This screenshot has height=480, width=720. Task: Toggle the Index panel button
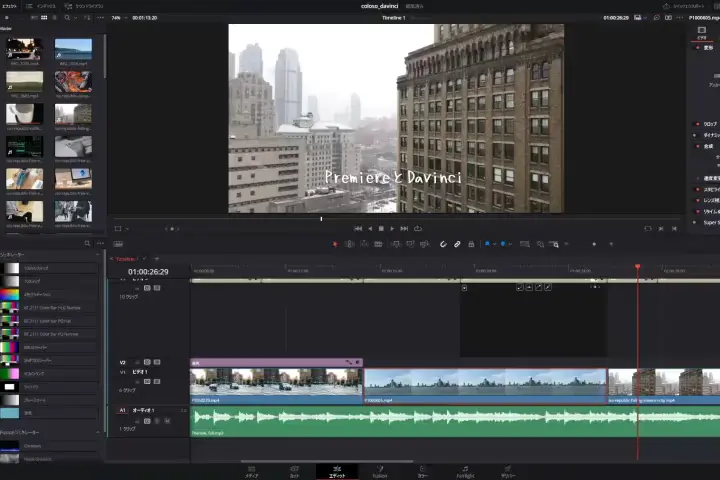41,6
